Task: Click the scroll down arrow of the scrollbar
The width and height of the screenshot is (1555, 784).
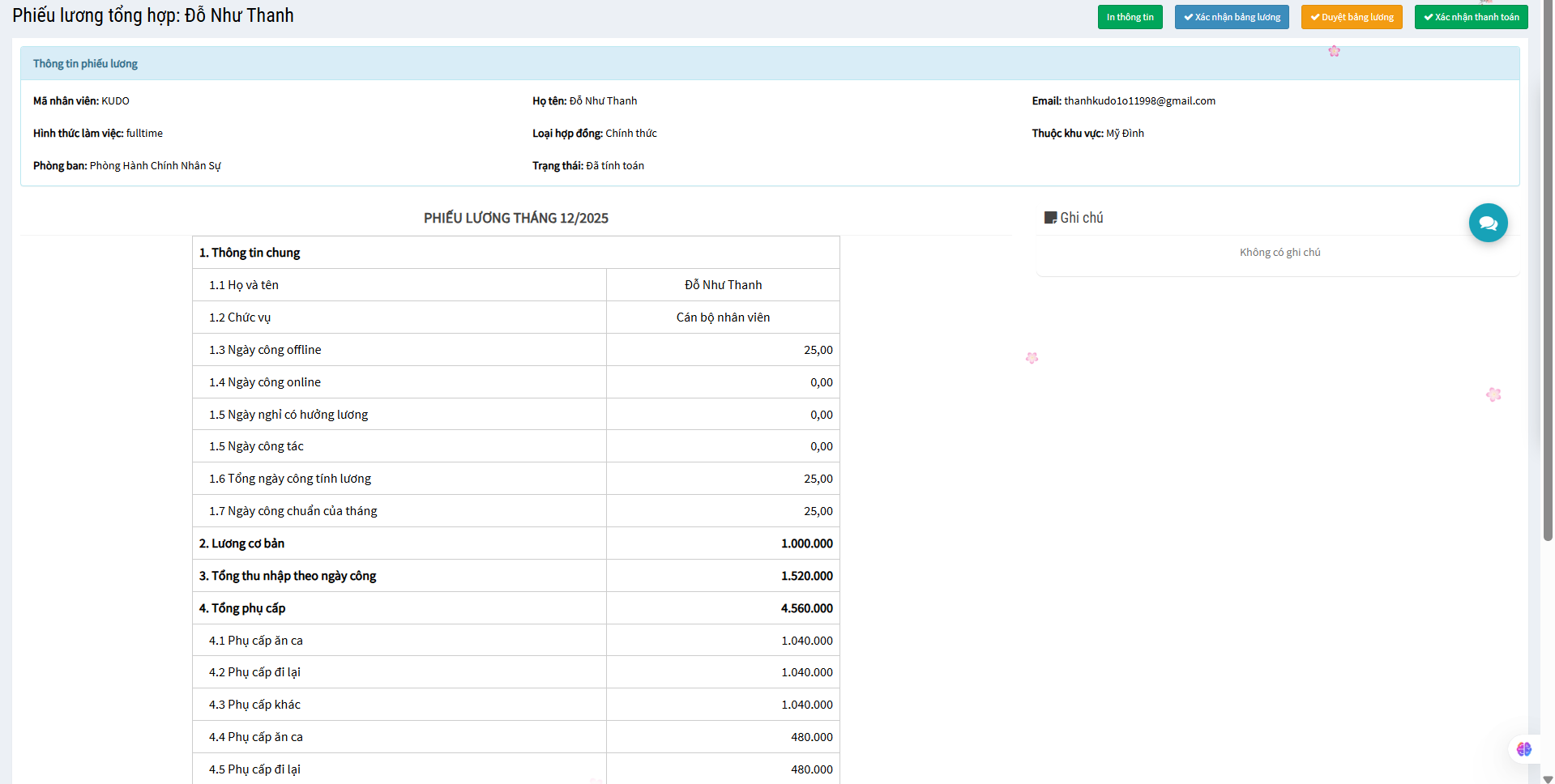Action: [x=1548, y=778]
